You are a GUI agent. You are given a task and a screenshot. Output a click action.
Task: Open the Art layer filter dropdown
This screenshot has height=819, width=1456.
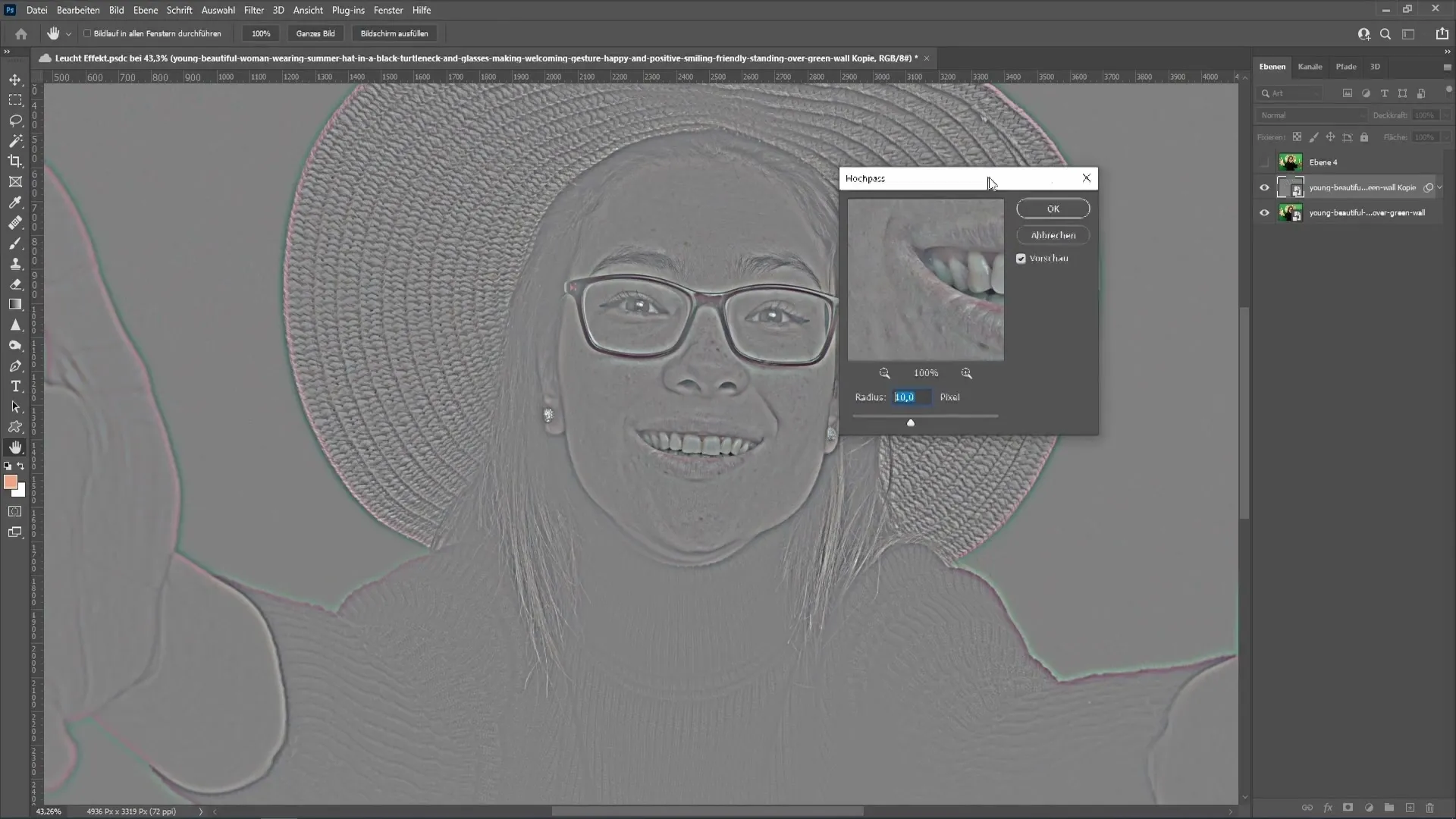[x=1289, y=93]
